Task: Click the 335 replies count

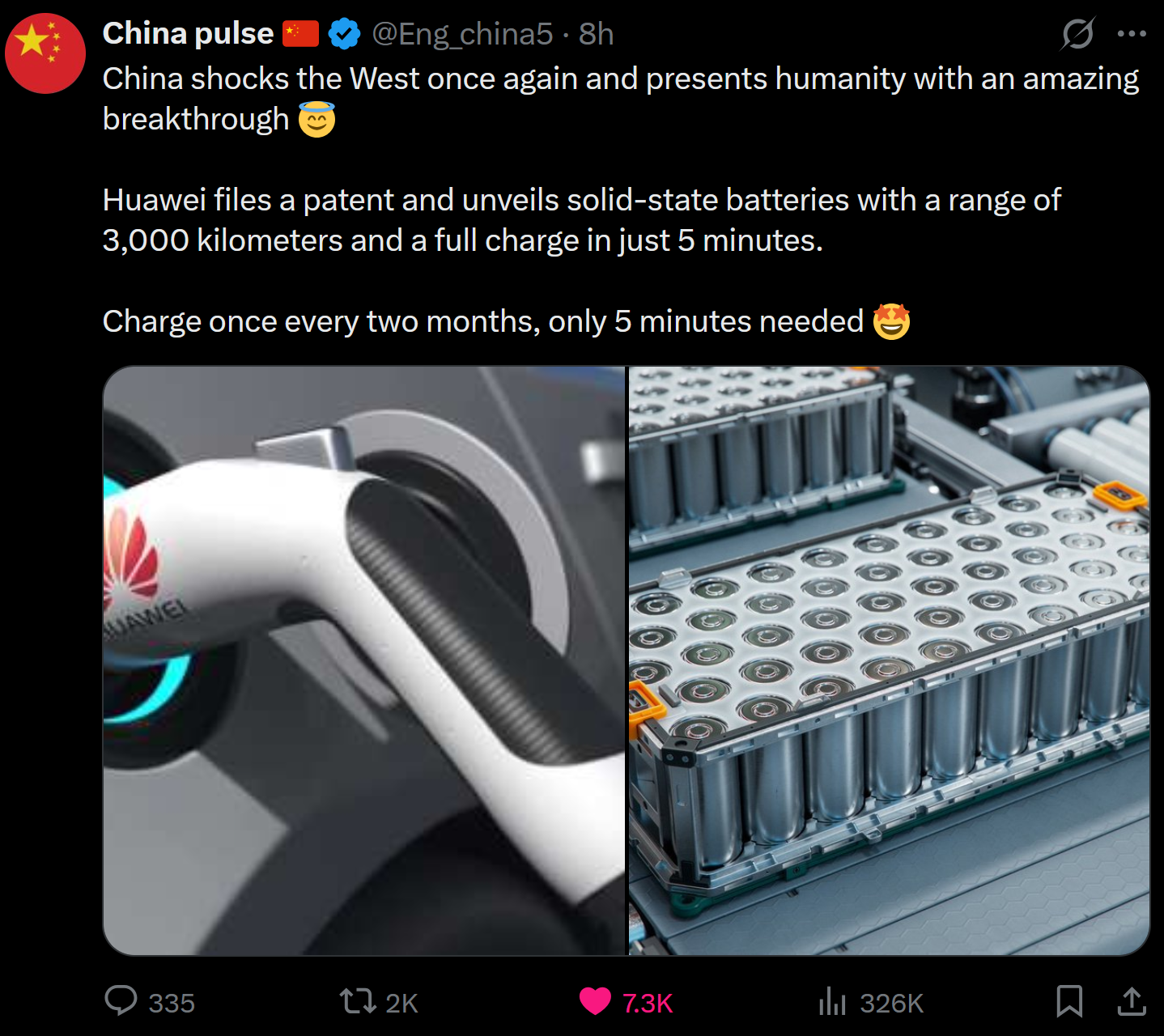Action: click(x=172, y=1003)
